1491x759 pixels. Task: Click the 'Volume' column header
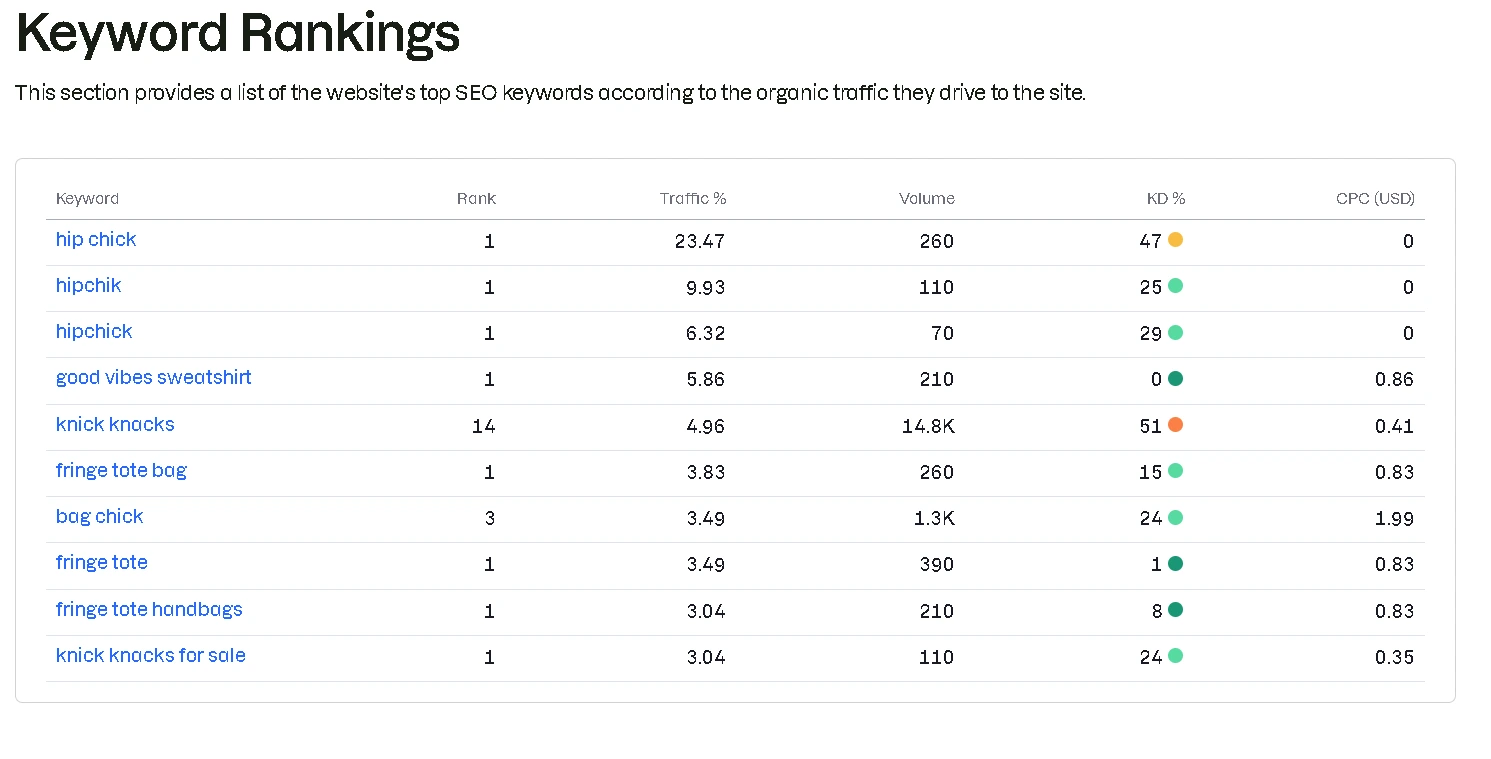pos(926,199)
